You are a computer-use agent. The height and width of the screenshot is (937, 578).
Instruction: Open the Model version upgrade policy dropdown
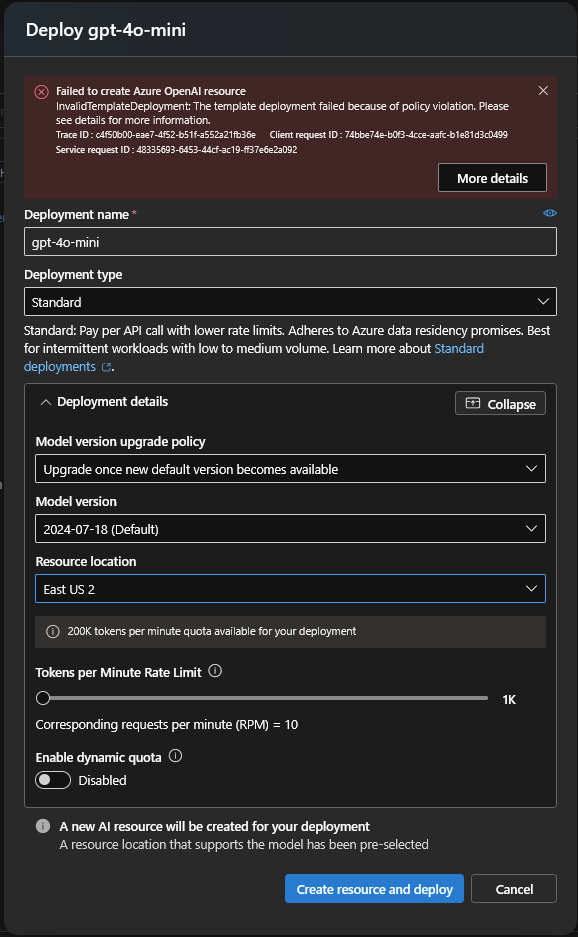[x=290, y=469]
